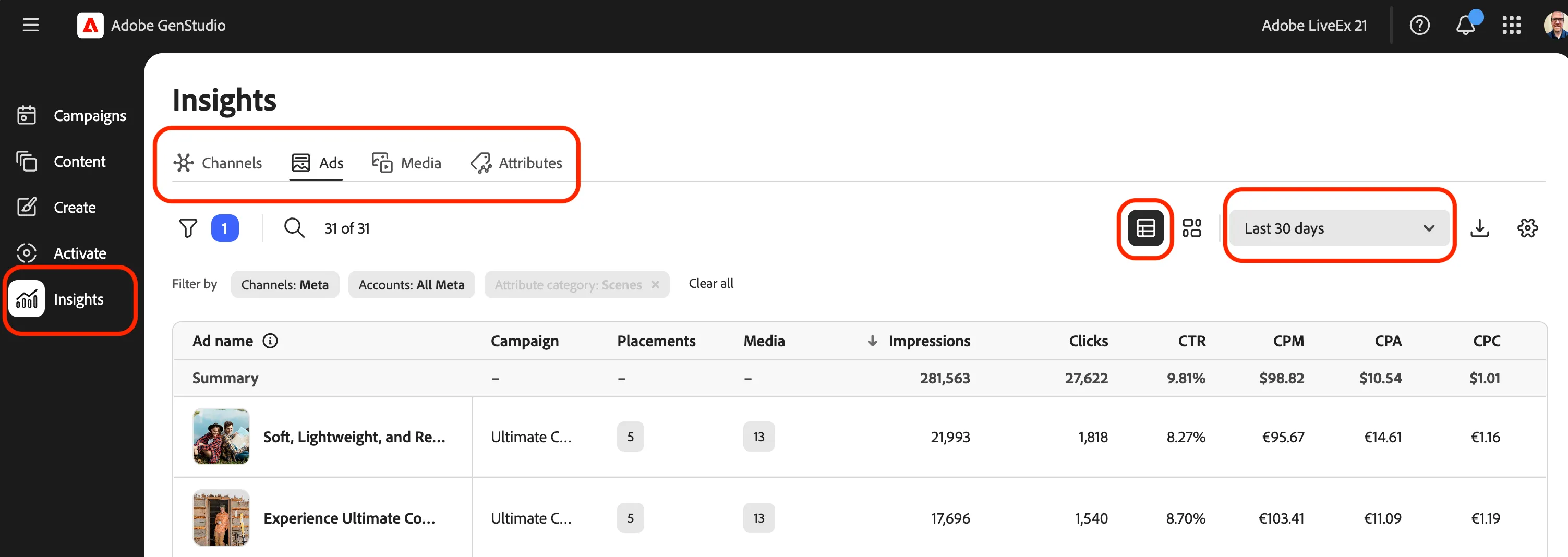Switch to the Media tab

tap(406, 163)
